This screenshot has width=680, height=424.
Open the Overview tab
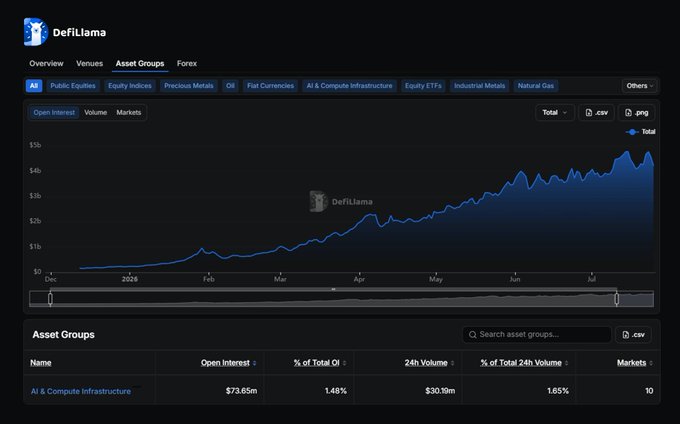tap(46, 63)
